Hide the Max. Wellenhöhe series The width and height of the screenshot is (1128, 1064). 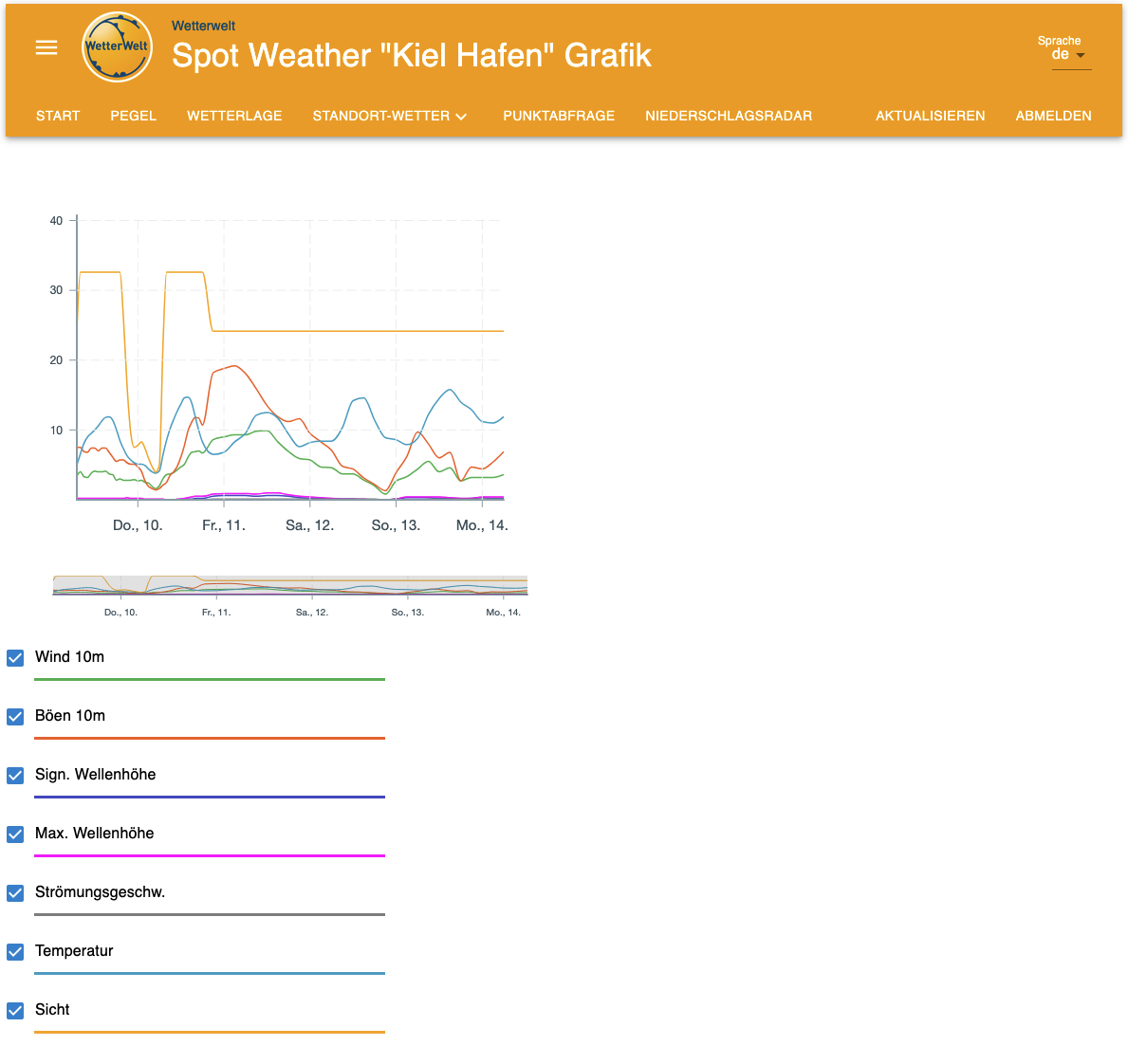click(15, 834)
